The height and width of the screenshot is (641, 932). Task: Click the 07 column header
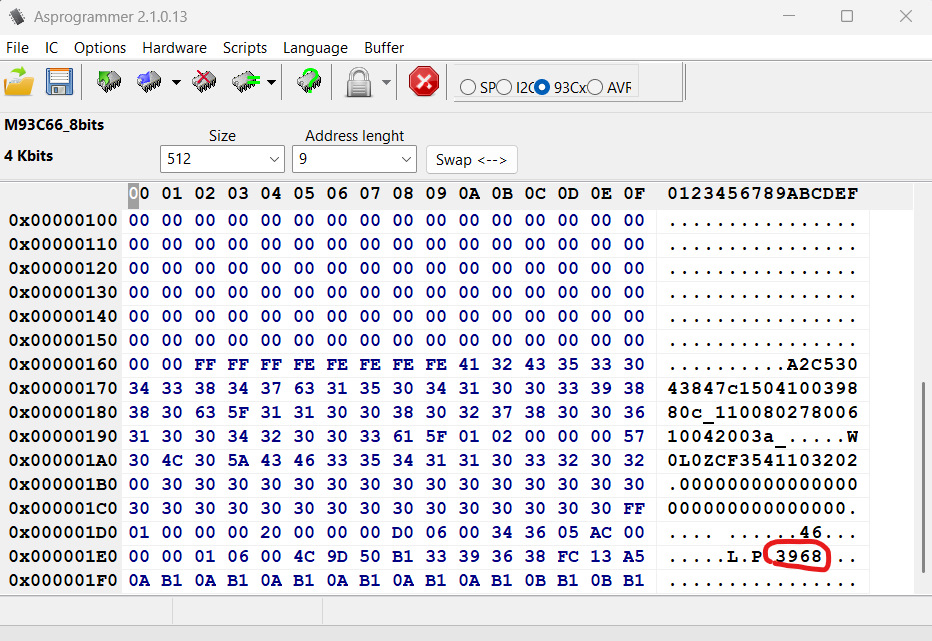(x=370, y=194)
